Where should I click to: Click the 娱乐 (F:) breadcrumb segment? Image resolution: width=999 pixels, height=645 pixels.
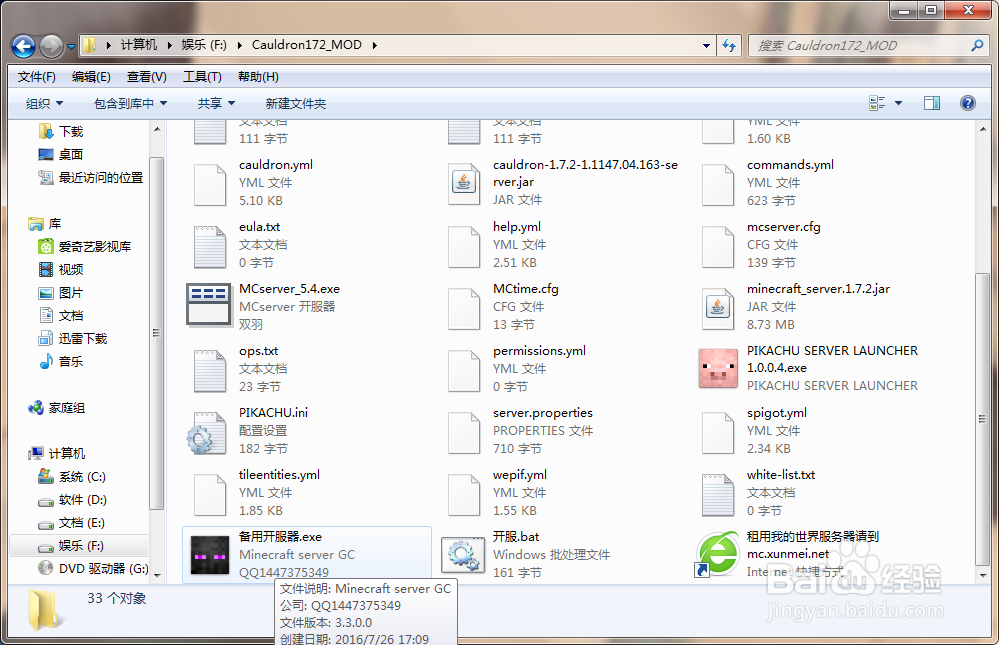pos(204,45)
